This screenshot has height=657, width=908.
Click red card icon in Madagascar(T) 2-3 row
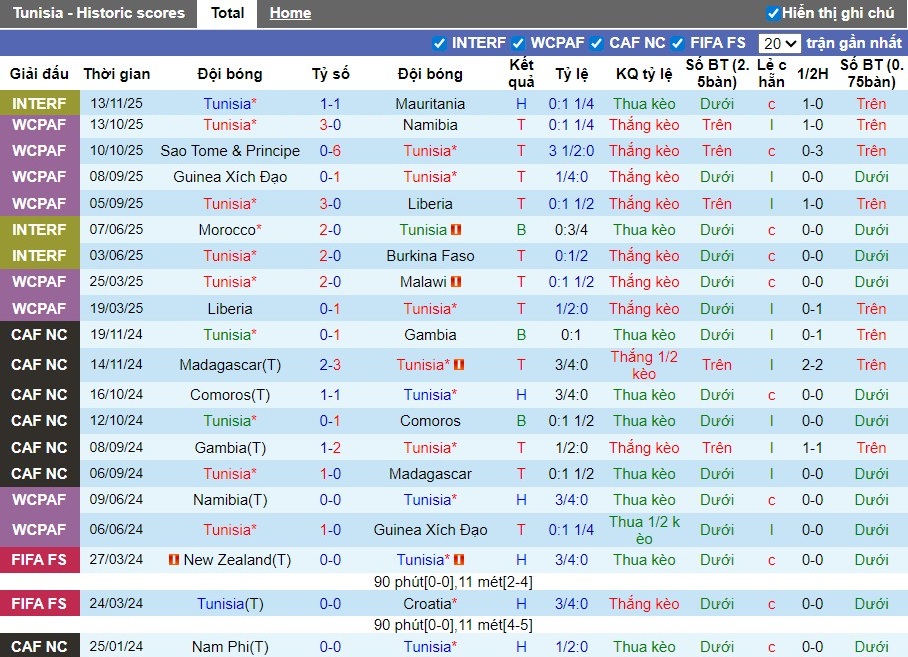459,365
